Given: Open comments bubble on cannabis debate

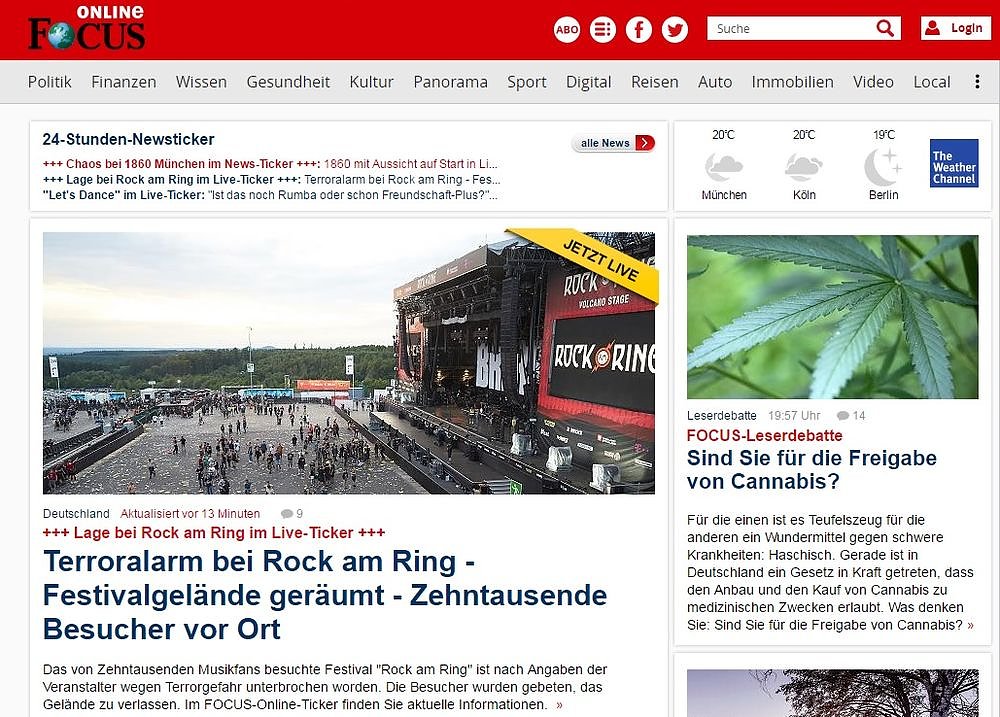Looking at the screenshot, I should click(x=843, y=416).
